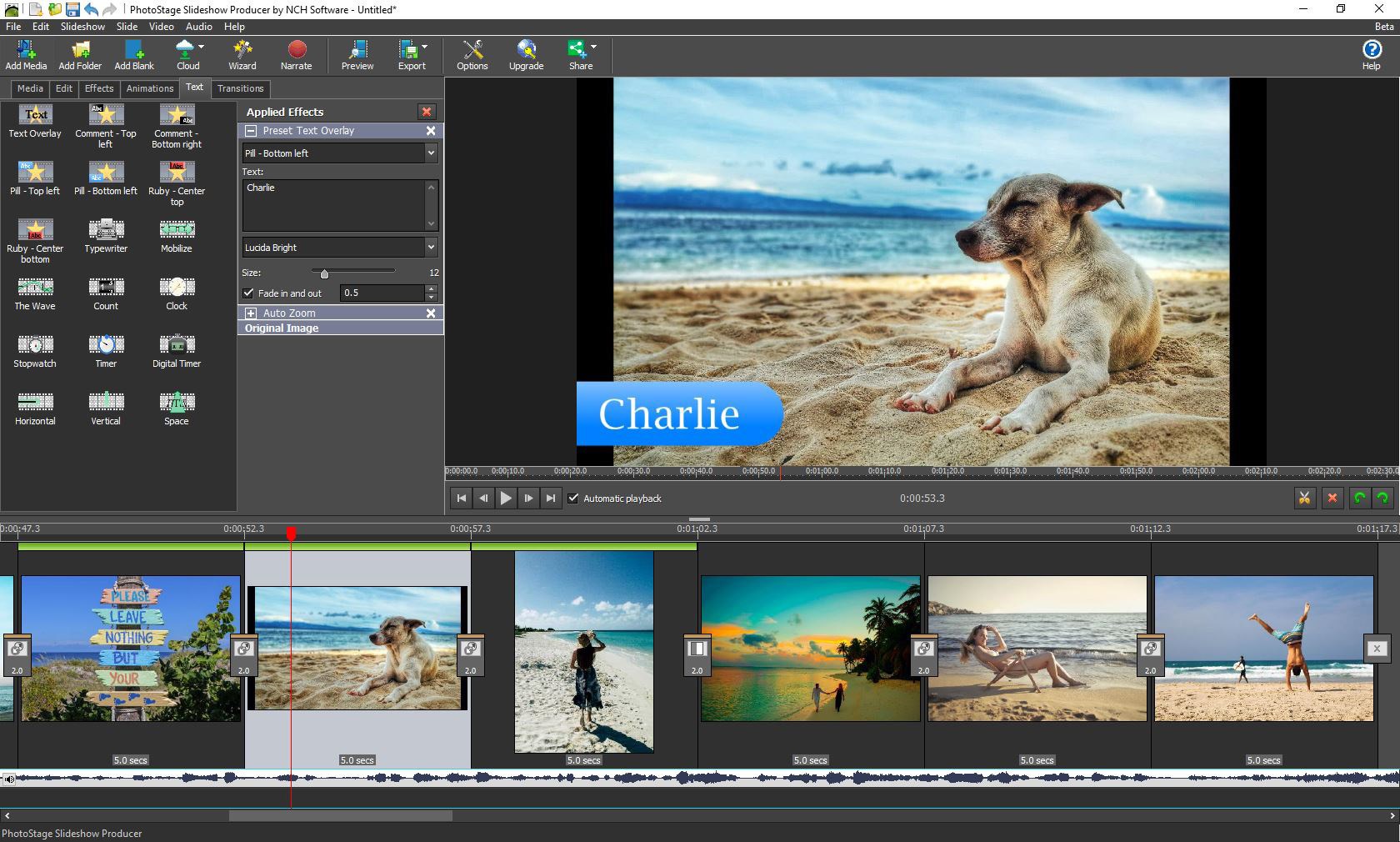Apply the Digital Timer overlay
The height and width of the screenshot is (842, 1400).
[x=177, y=350]
